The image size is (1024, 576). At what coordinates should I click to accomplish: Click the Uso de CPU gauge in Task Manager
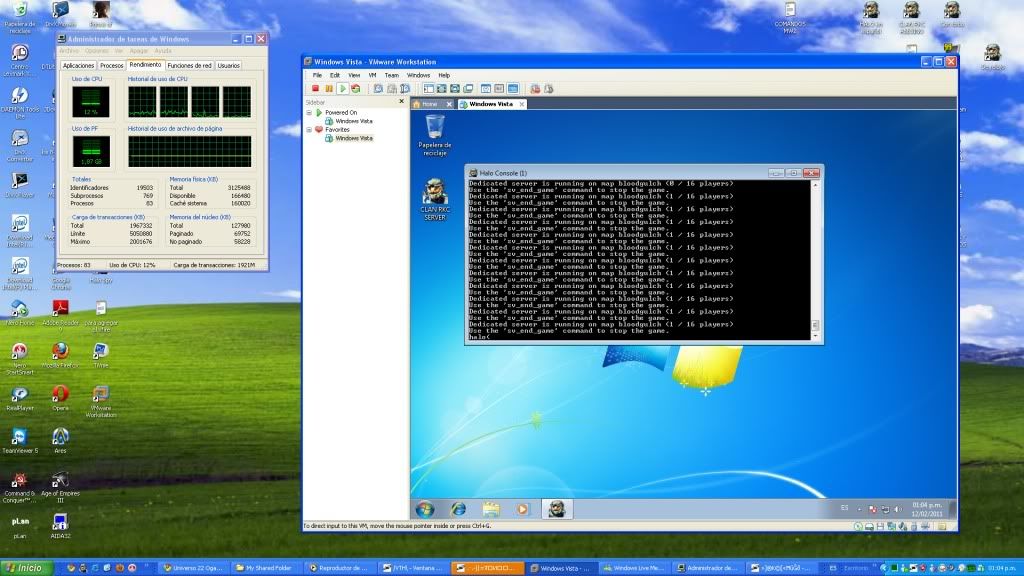91,102
